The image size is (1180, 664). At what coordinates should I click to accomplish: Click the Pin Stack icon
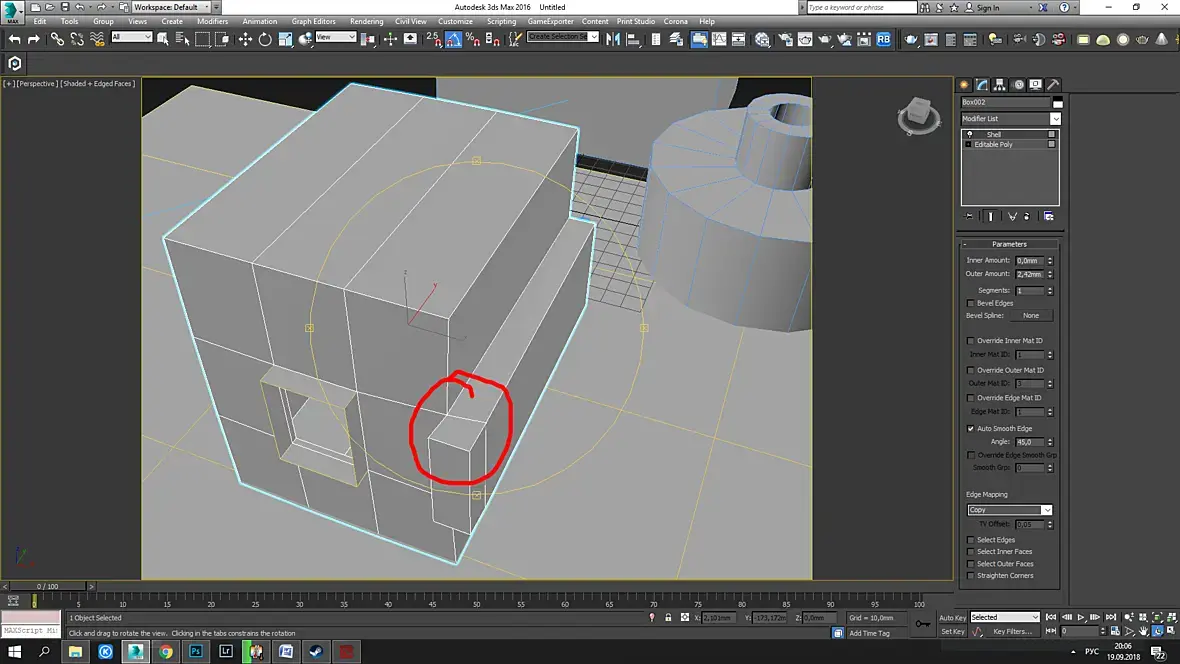click(x=969, y=216)
